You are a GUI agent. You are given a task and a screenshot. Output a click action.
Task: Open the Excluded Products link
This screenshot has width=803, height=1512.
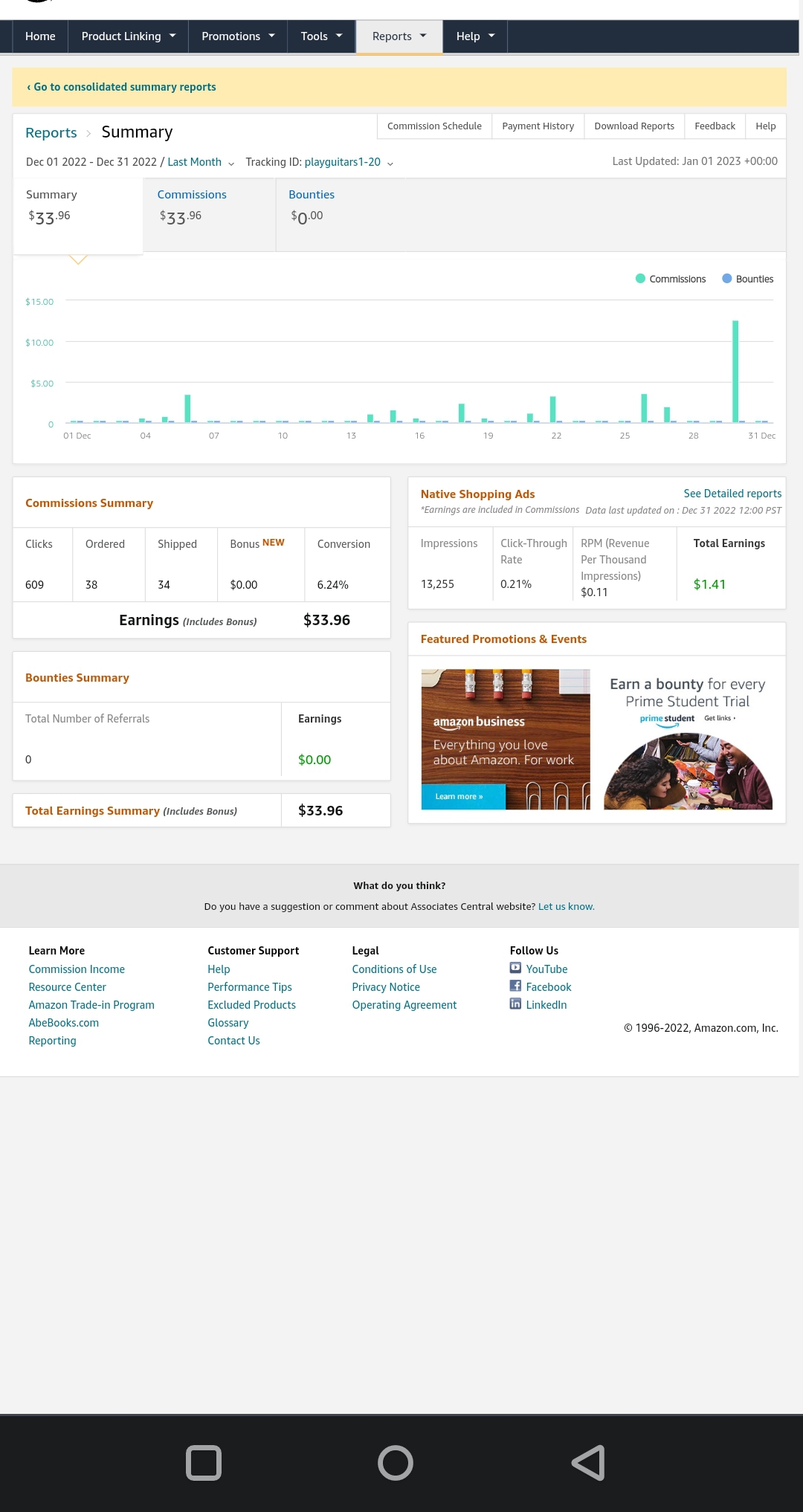pyautogui.click(x=251, y=1005)
